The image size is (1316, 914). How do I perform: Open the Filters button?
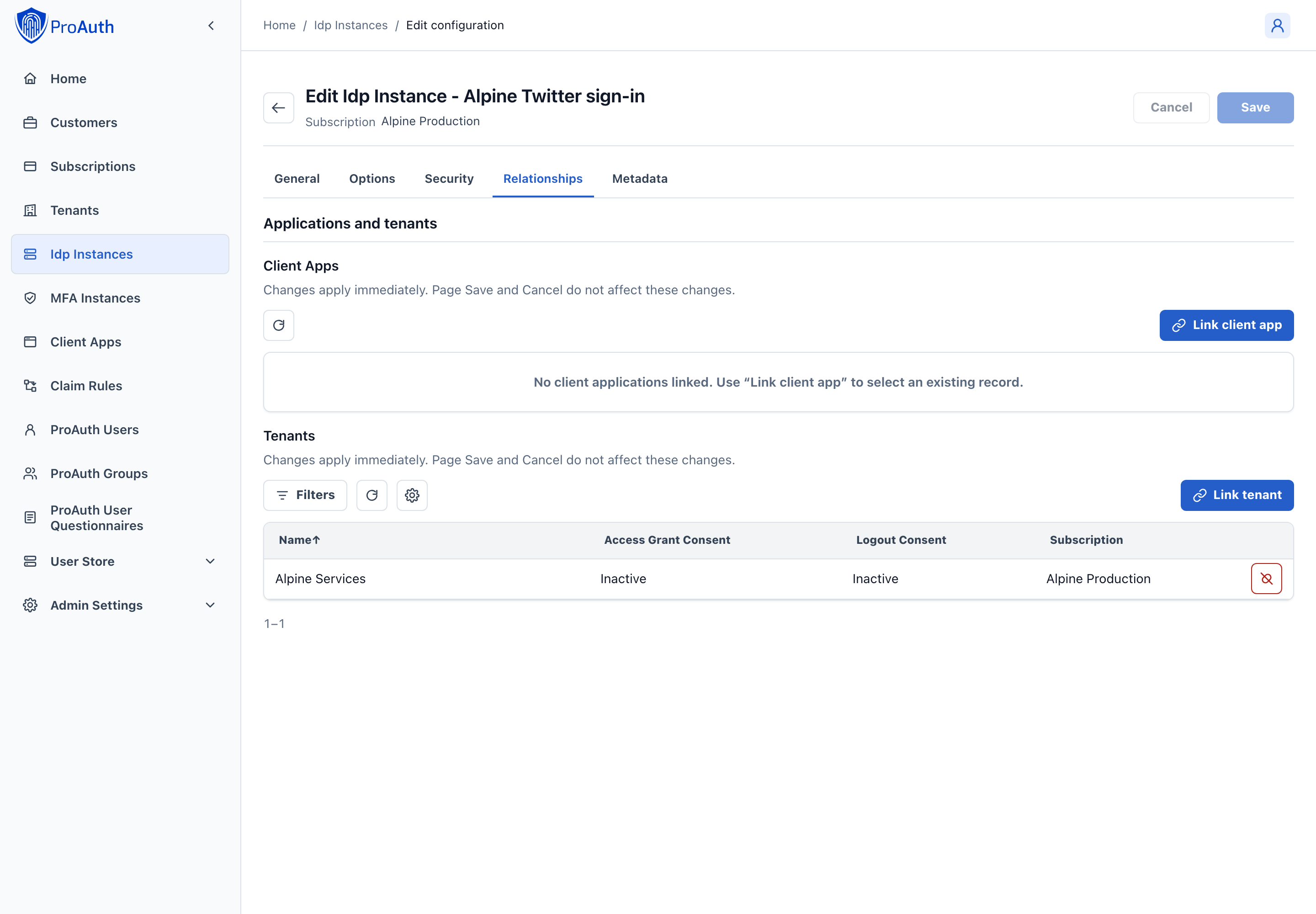(305, 495)
